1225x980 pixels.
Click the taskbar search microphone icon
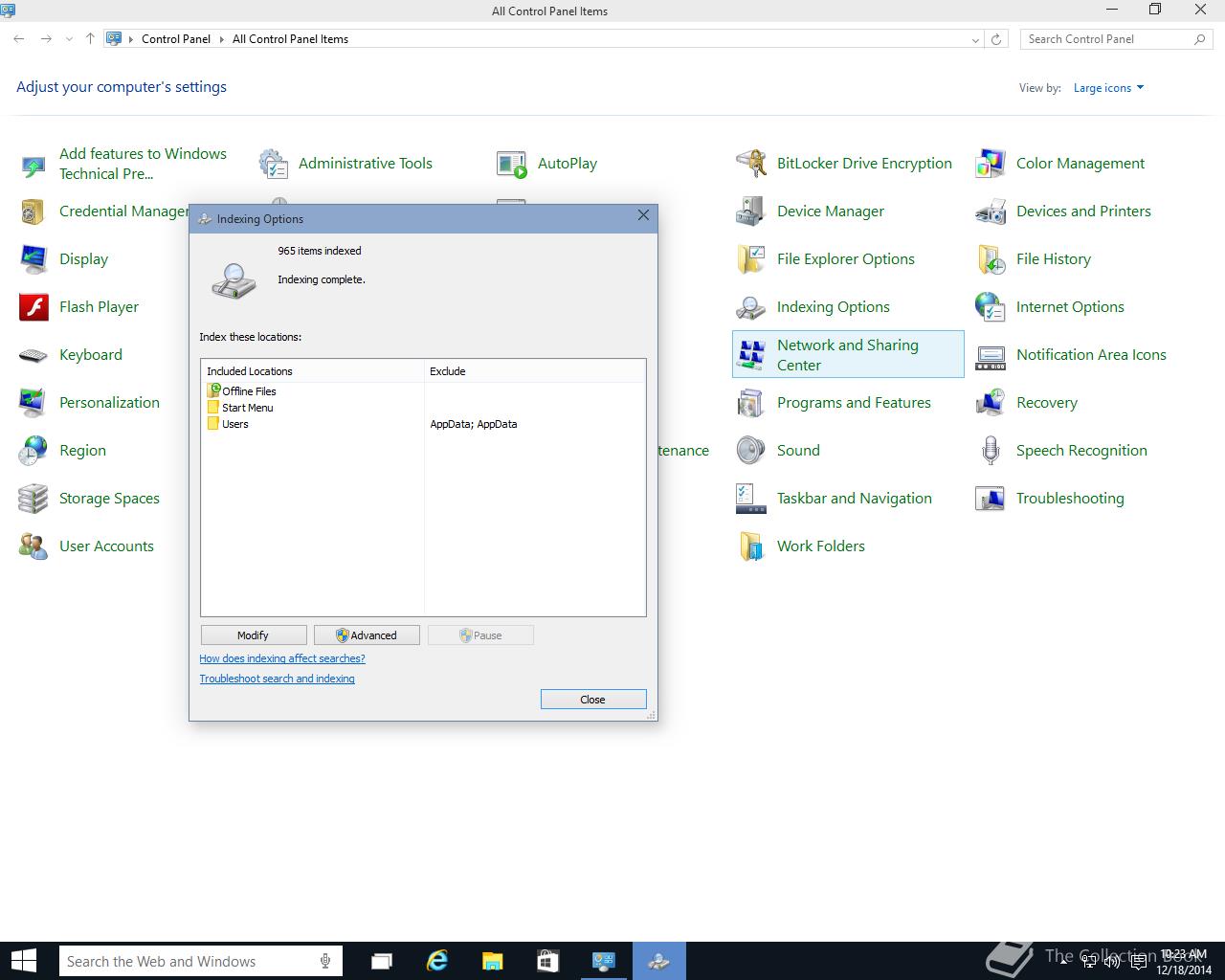tap(326, 962)
